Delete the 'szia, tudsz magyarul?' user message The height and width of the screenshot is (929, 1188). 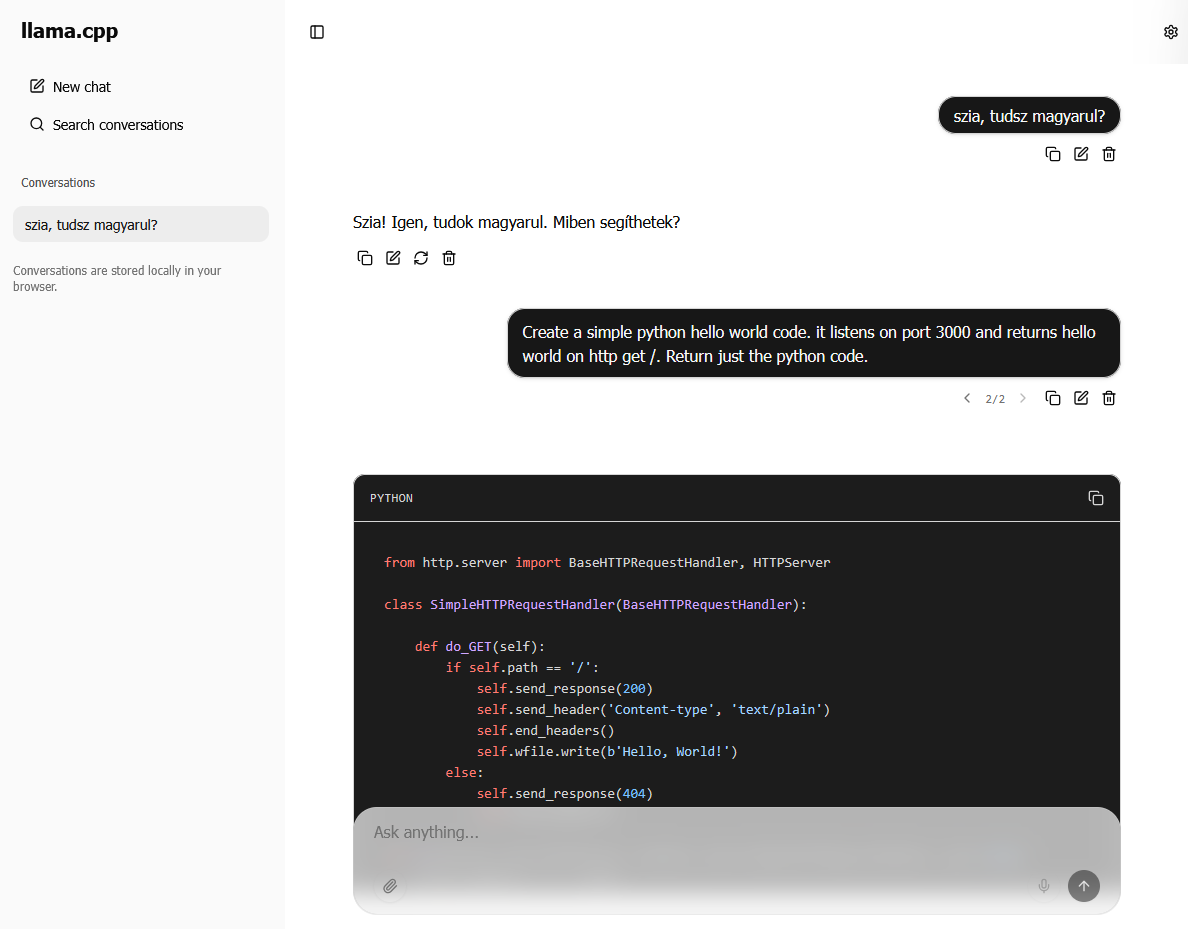[x=1109, y=154]
